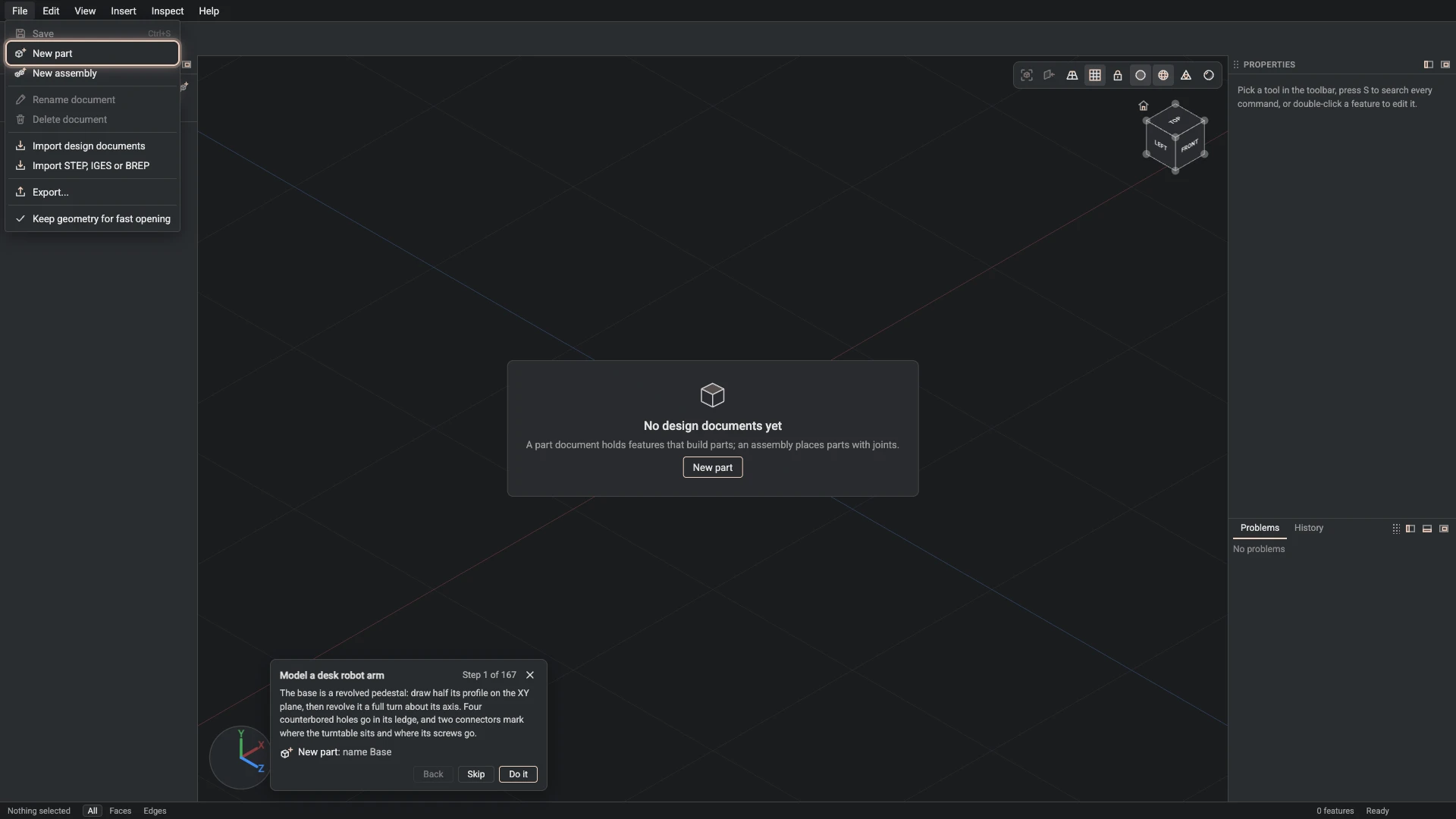Open the Inspect menu
Viewport: 1456px width, 819px height.
coord(168,11)
